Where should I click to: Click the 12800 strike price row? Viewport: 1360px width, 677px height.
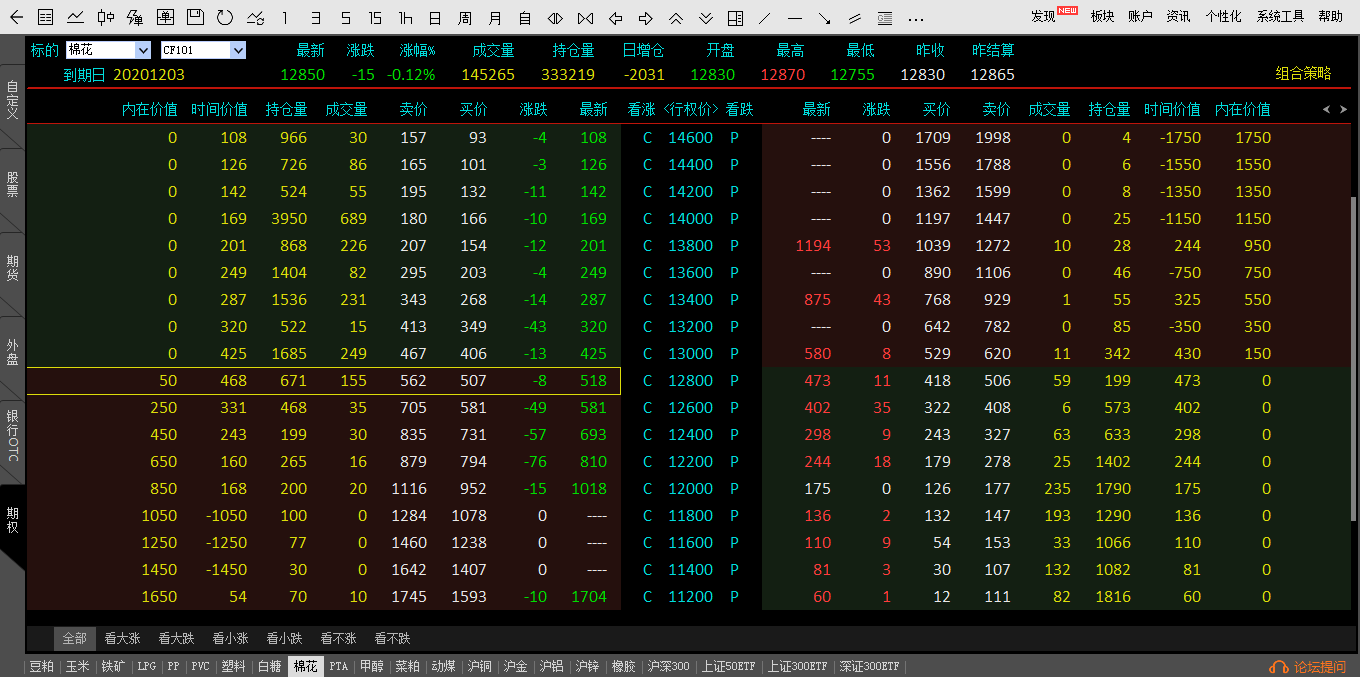tap(690, 381)
